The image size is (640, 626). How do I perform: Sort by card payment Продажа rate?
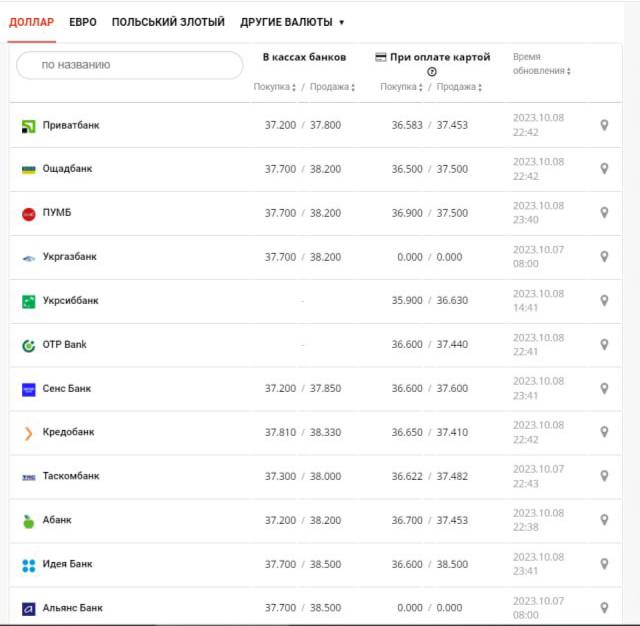point(459,87)
